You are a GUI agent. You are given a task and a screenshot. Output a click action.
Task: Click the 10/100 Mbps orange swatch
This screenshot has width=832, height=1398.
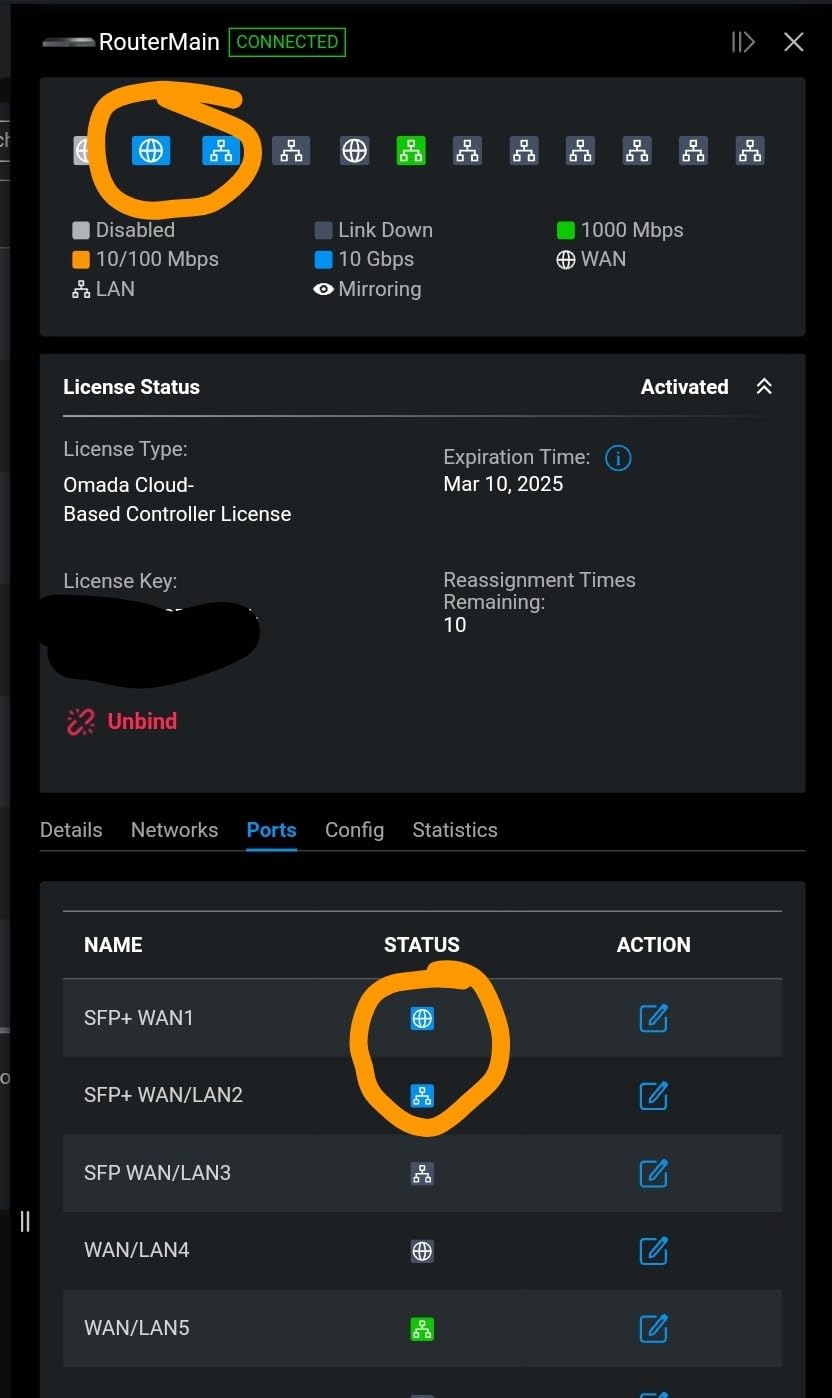point(81,259)
